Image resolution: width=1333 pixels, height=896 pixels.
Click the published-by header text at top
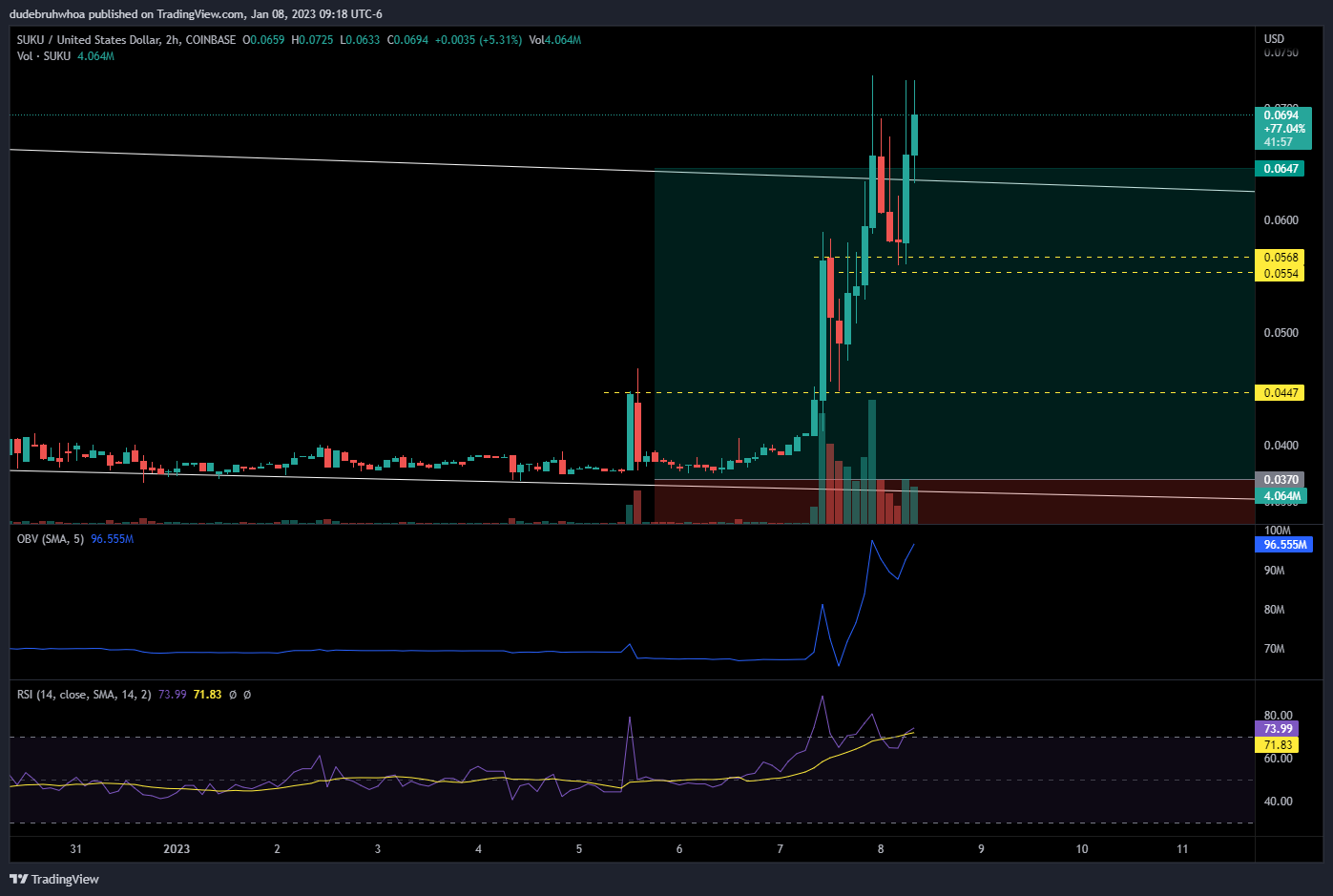196,14
